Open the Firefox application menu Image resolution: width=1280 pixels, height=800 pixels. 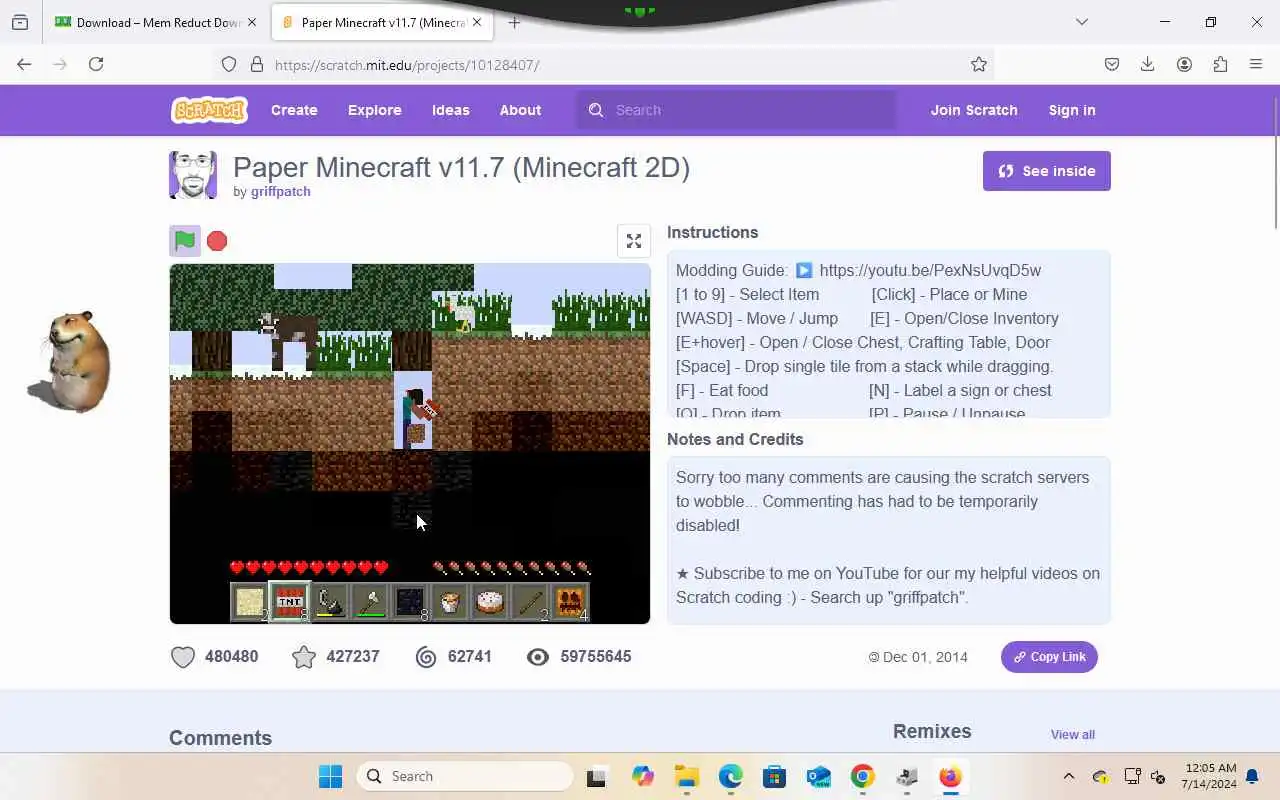pyautogui.click(x=1256, y=64)
